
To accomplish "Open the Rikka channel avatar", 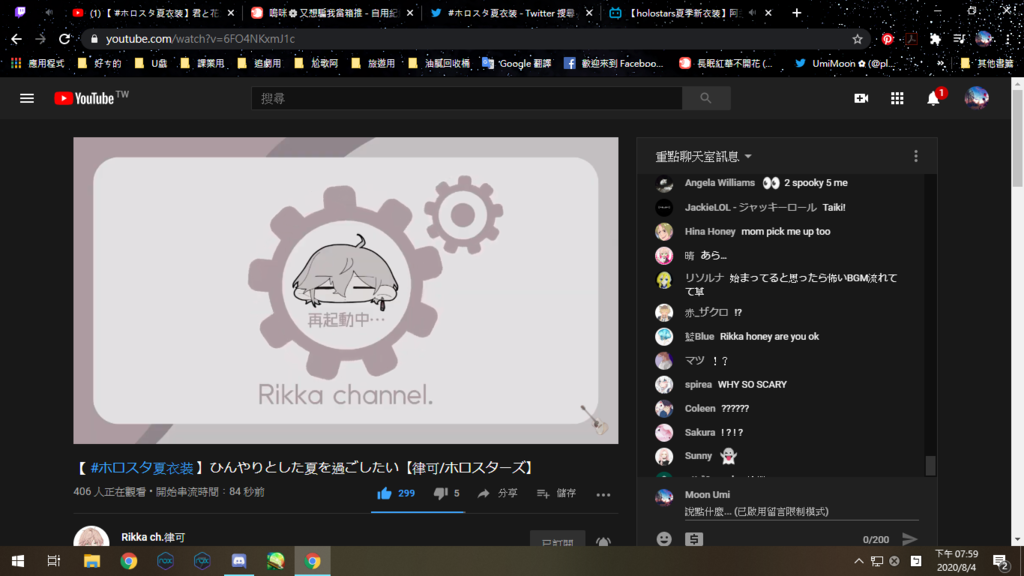I will (91, 536).
